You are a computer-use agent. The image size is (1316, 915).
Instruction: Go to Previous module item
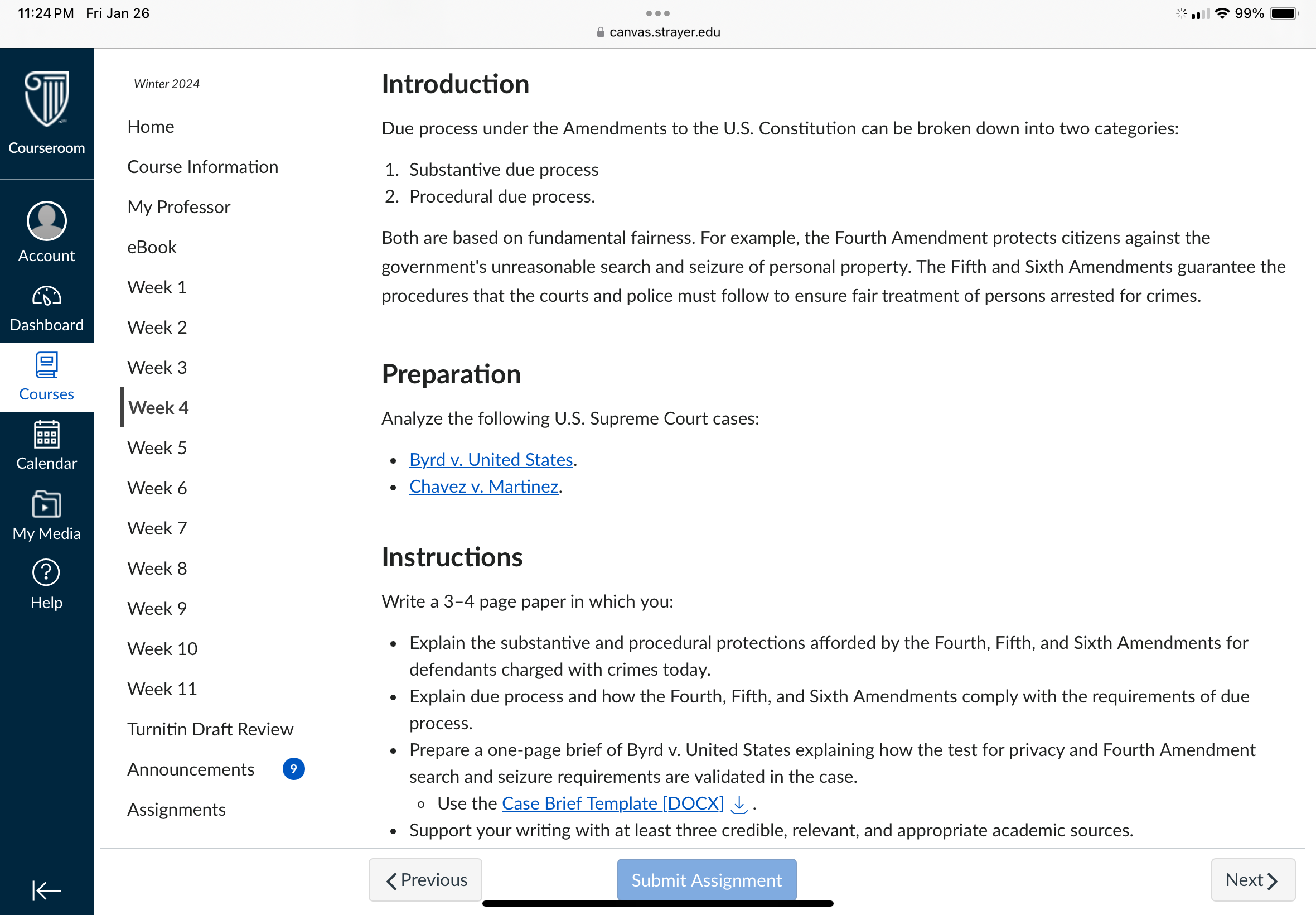pos(425,879)
